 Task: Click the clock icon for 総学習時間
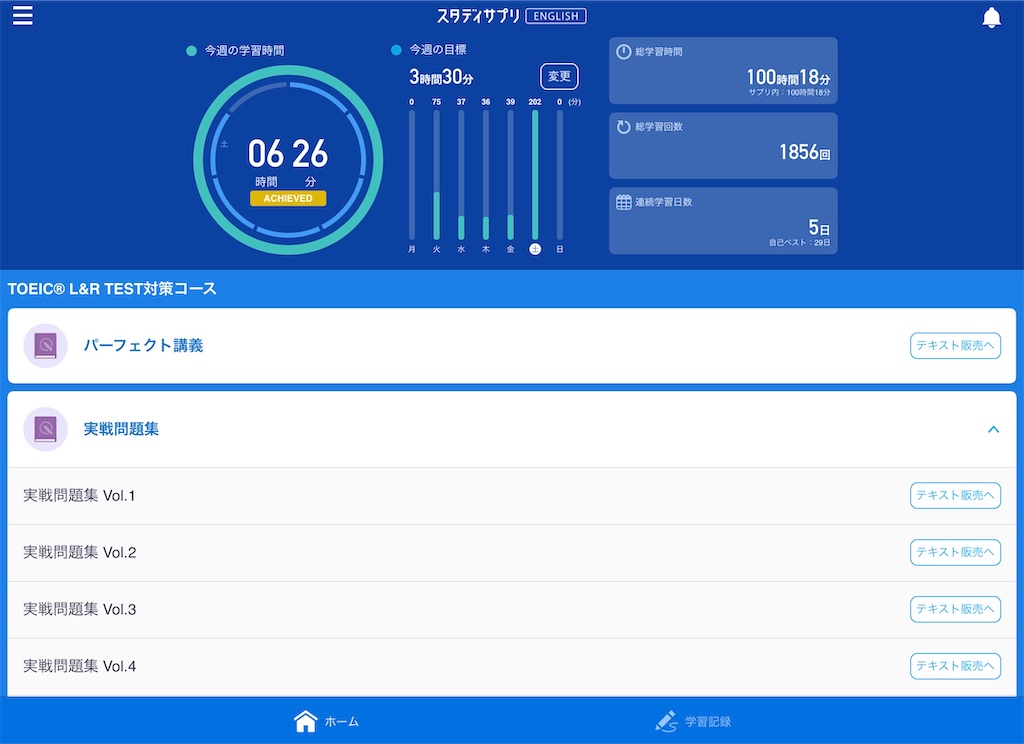(624, 52)
